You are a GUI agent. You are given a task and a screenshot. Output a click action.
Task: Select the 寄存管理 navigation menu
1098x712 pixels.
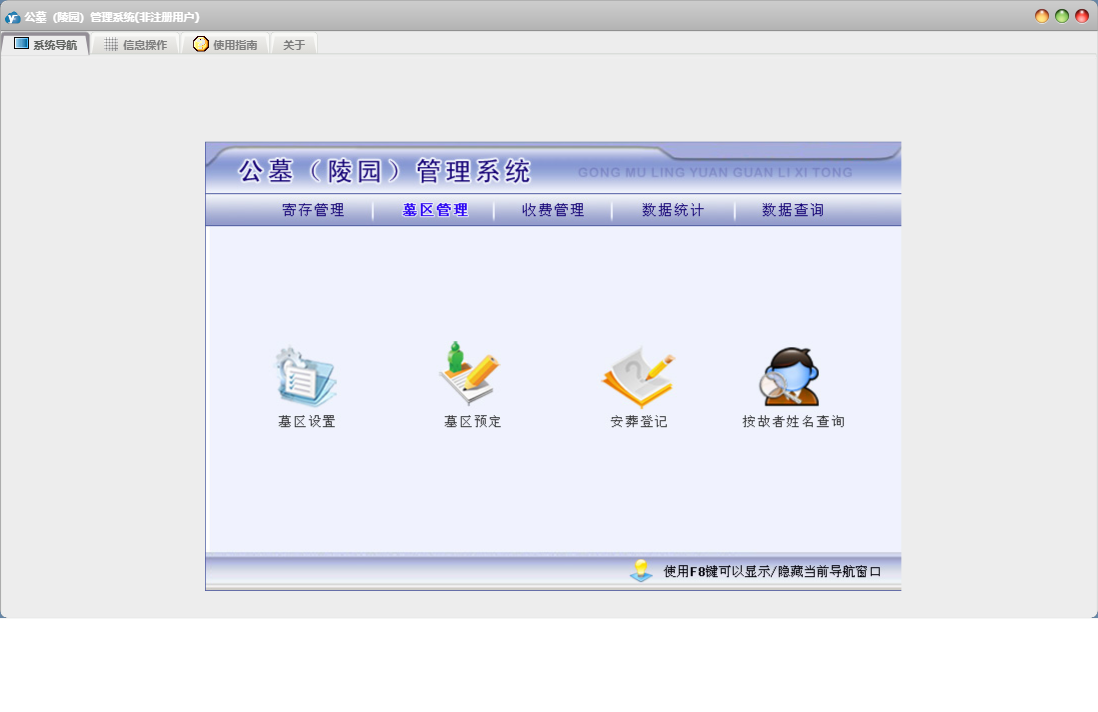(x=313, y=210)
